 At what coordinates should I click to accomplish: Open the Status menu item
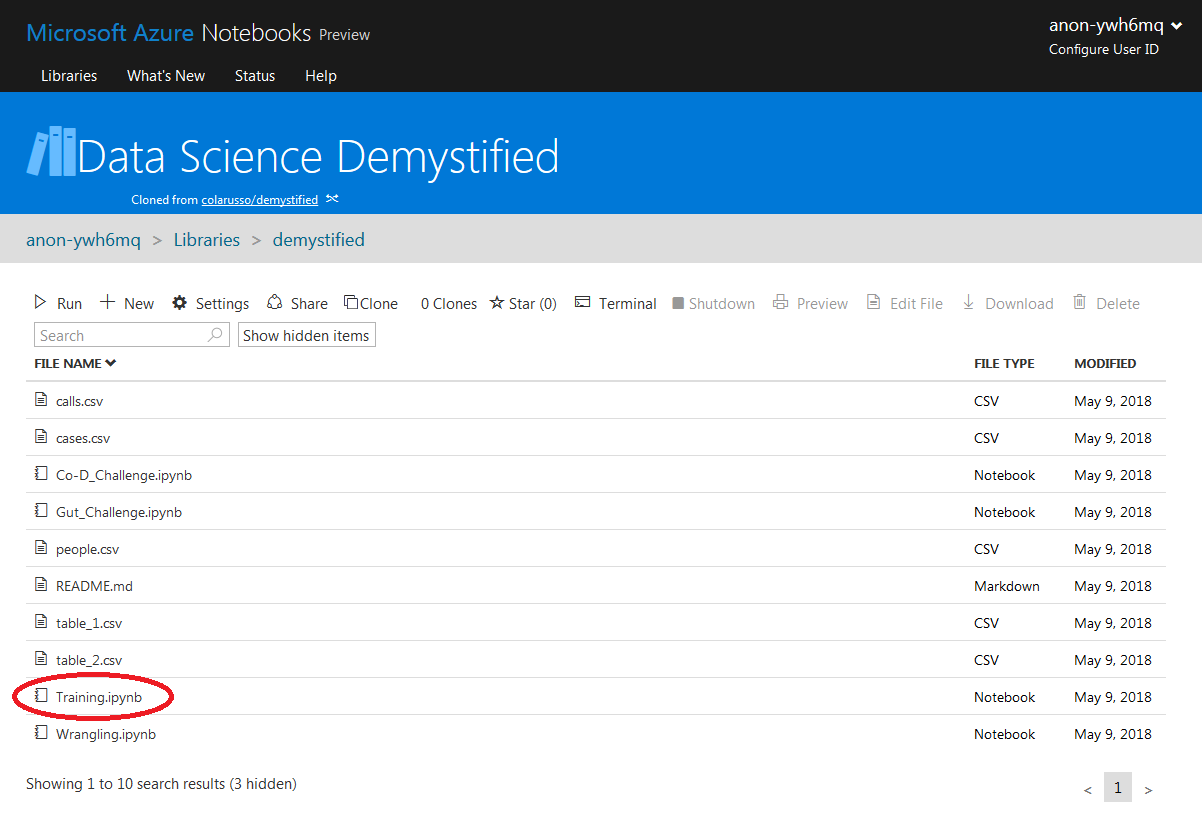pyautogui.click(x=255, y=76)
